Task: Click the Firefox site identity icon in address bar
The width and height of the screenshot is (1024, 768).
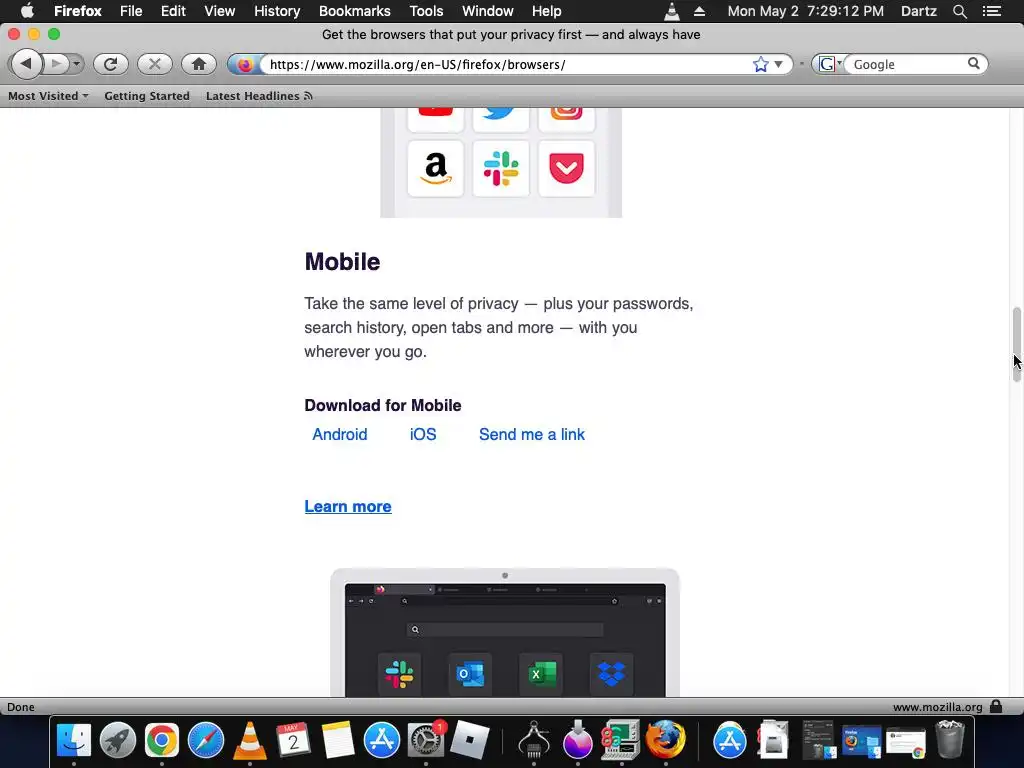Action: (245, 64)
